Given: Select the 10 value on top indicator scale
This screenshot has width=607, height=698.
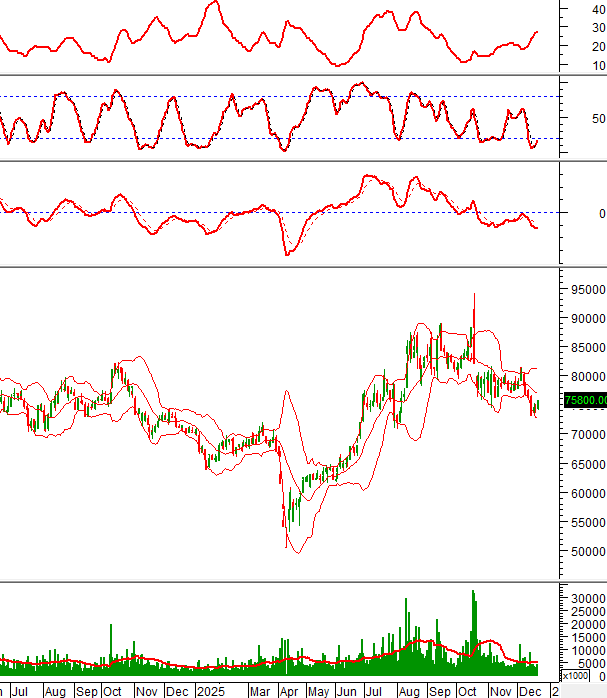Looking at the screenshot, I should pos(598,65).
